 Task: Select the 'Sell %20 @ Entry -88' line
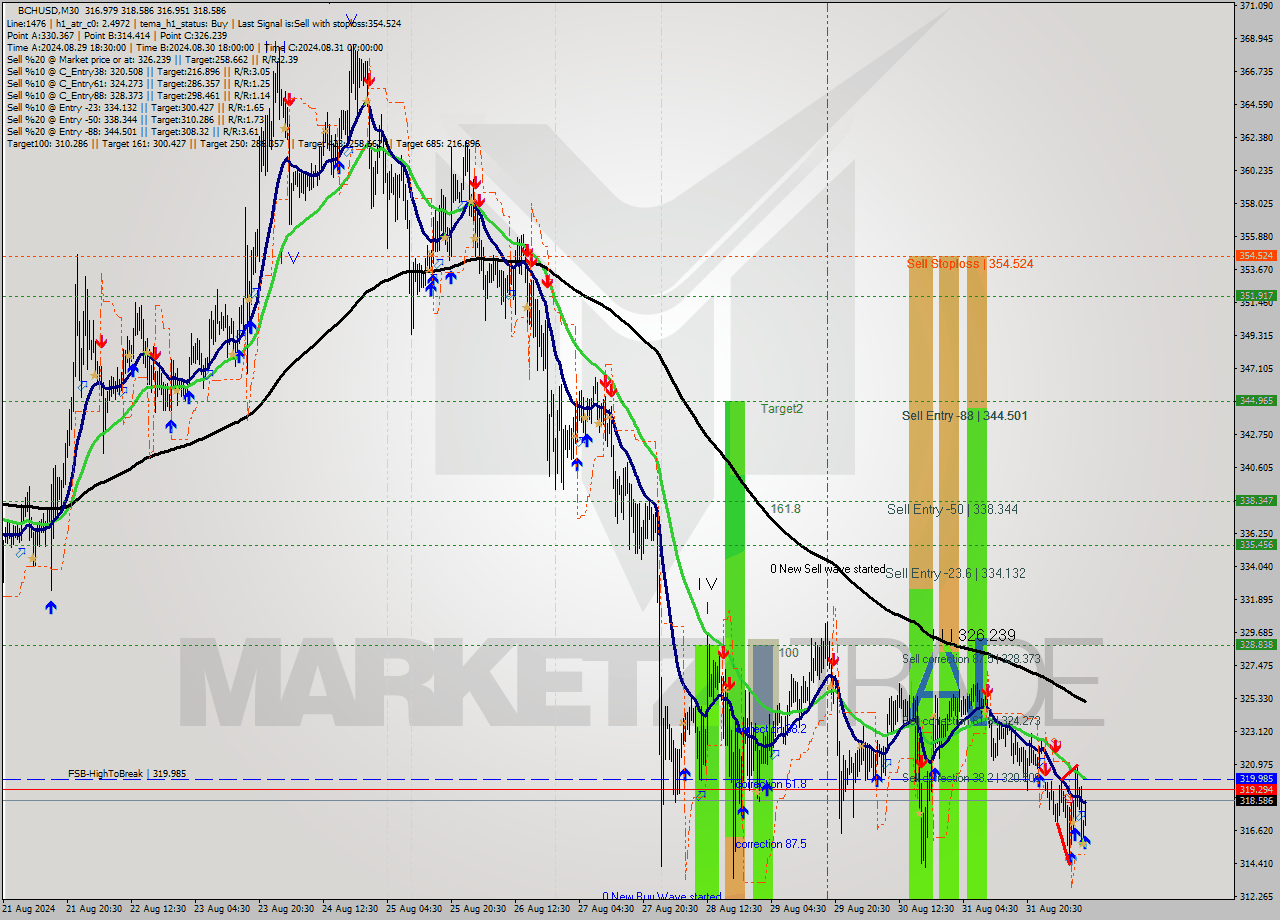(133, 131)
